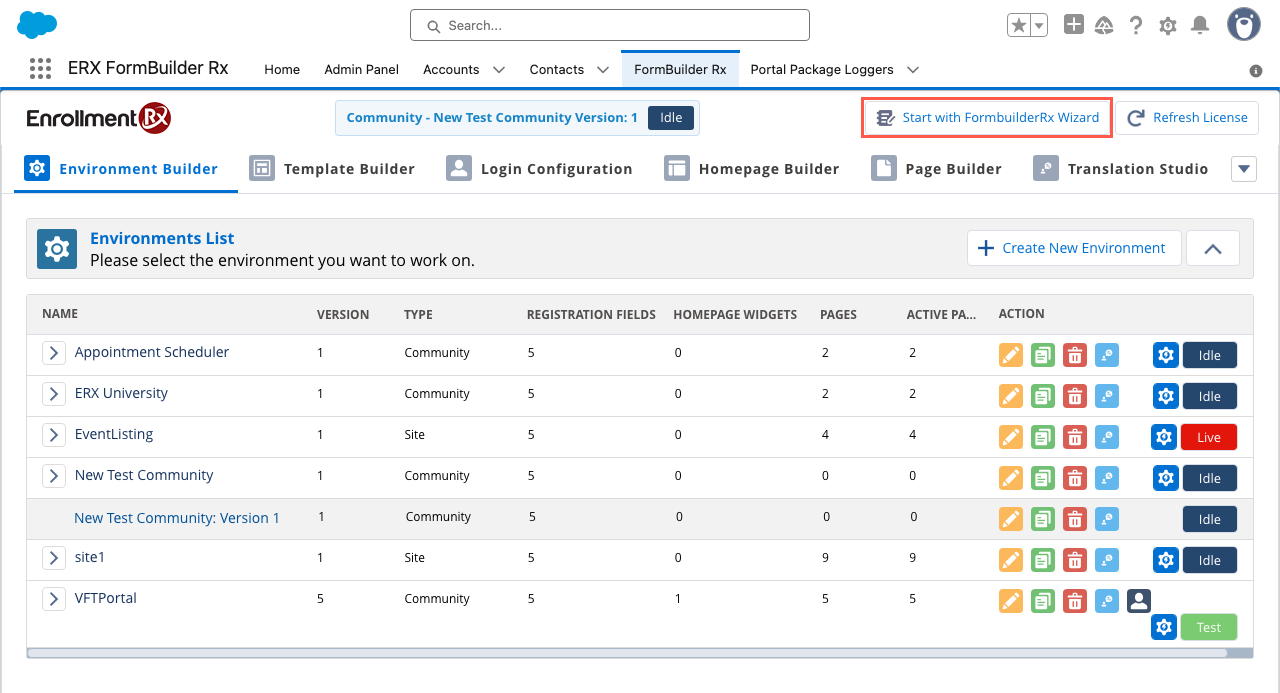This screenshot has height=693, width=1280.
Task: Open the Salesforce App Launcher grid
Action: pos(40,69)
